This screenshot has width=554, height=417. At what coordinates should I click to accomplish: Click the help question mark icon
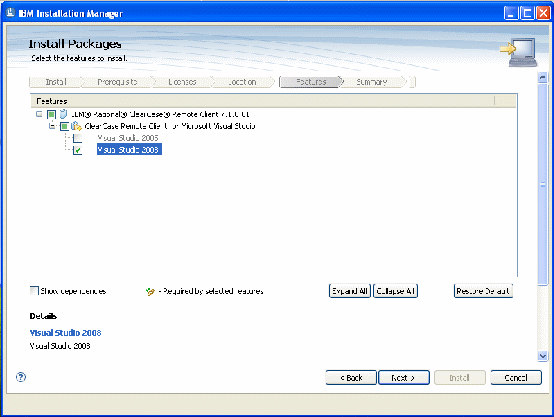pos(21,377)
